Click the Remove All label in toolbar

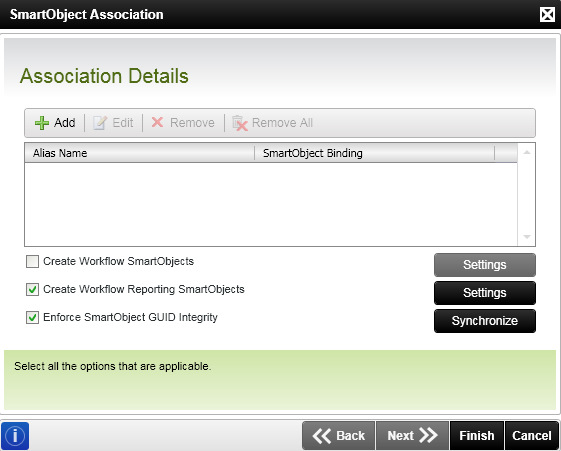click(x=282, y=123)
